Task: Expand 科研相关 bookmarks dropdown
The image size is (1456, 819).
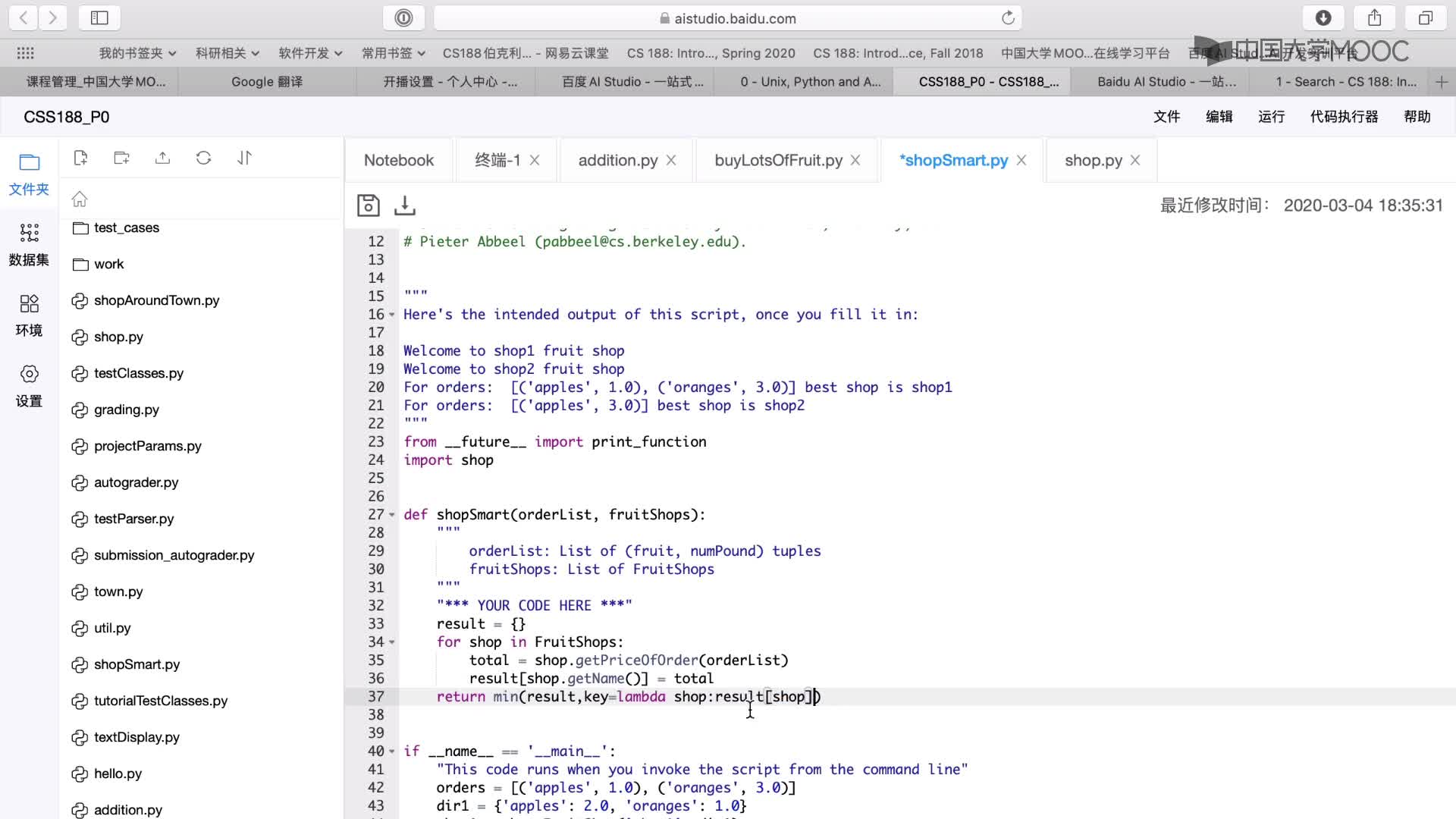Action: click(227, 53)
